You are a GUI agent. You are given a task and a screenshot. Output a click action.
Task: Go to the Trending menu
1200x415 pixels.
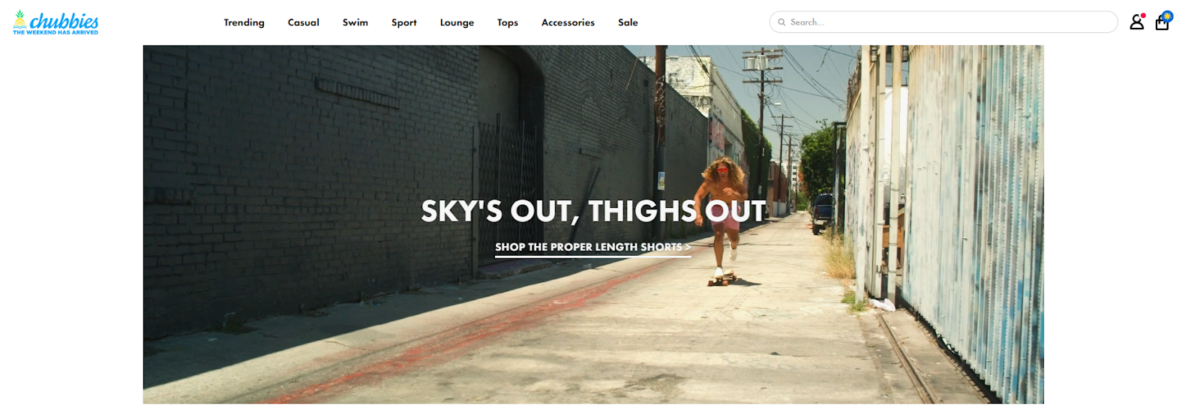(244, 22)
